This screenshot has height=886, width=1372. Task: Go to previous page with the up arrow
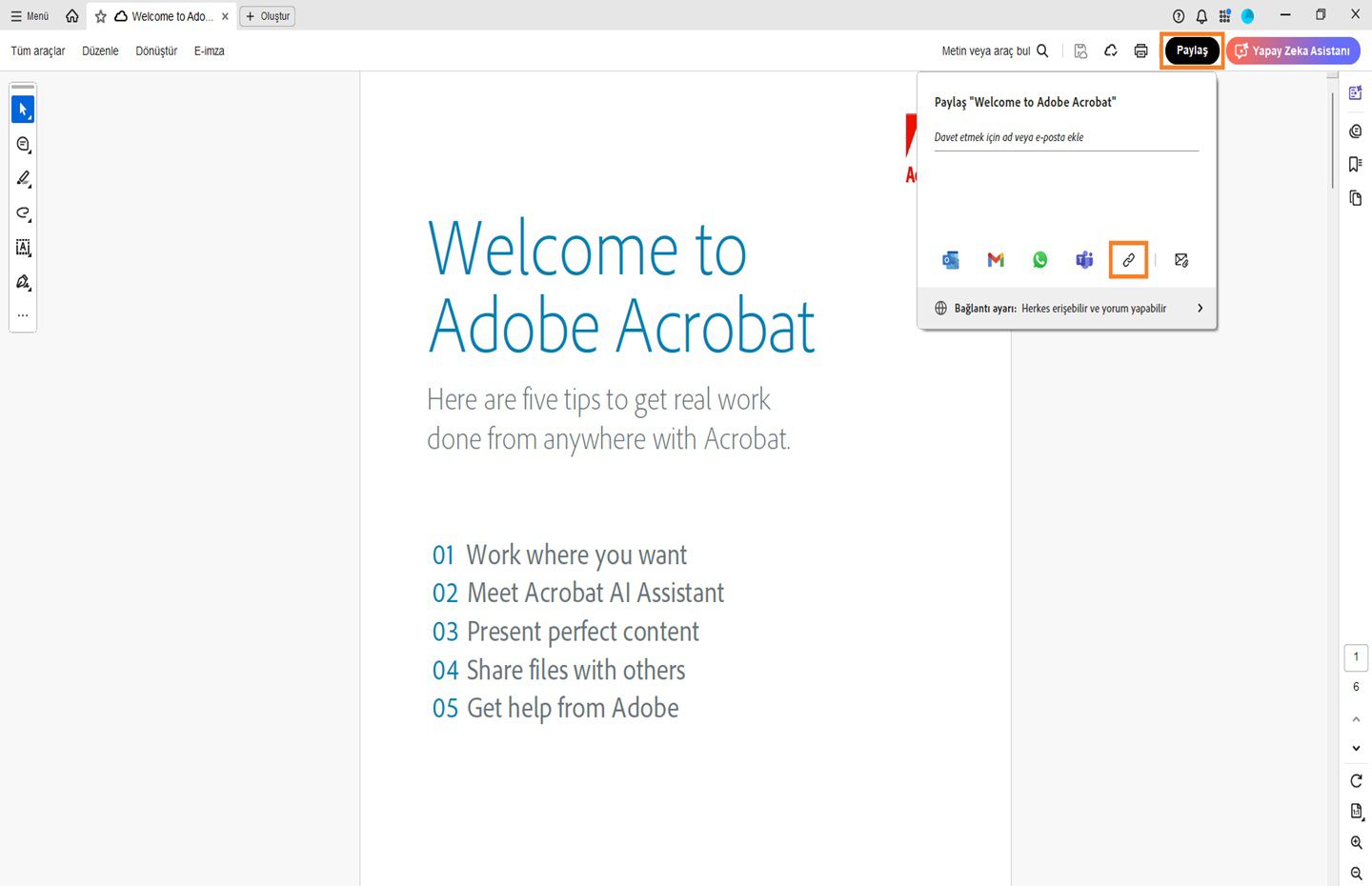(1356, 719)
